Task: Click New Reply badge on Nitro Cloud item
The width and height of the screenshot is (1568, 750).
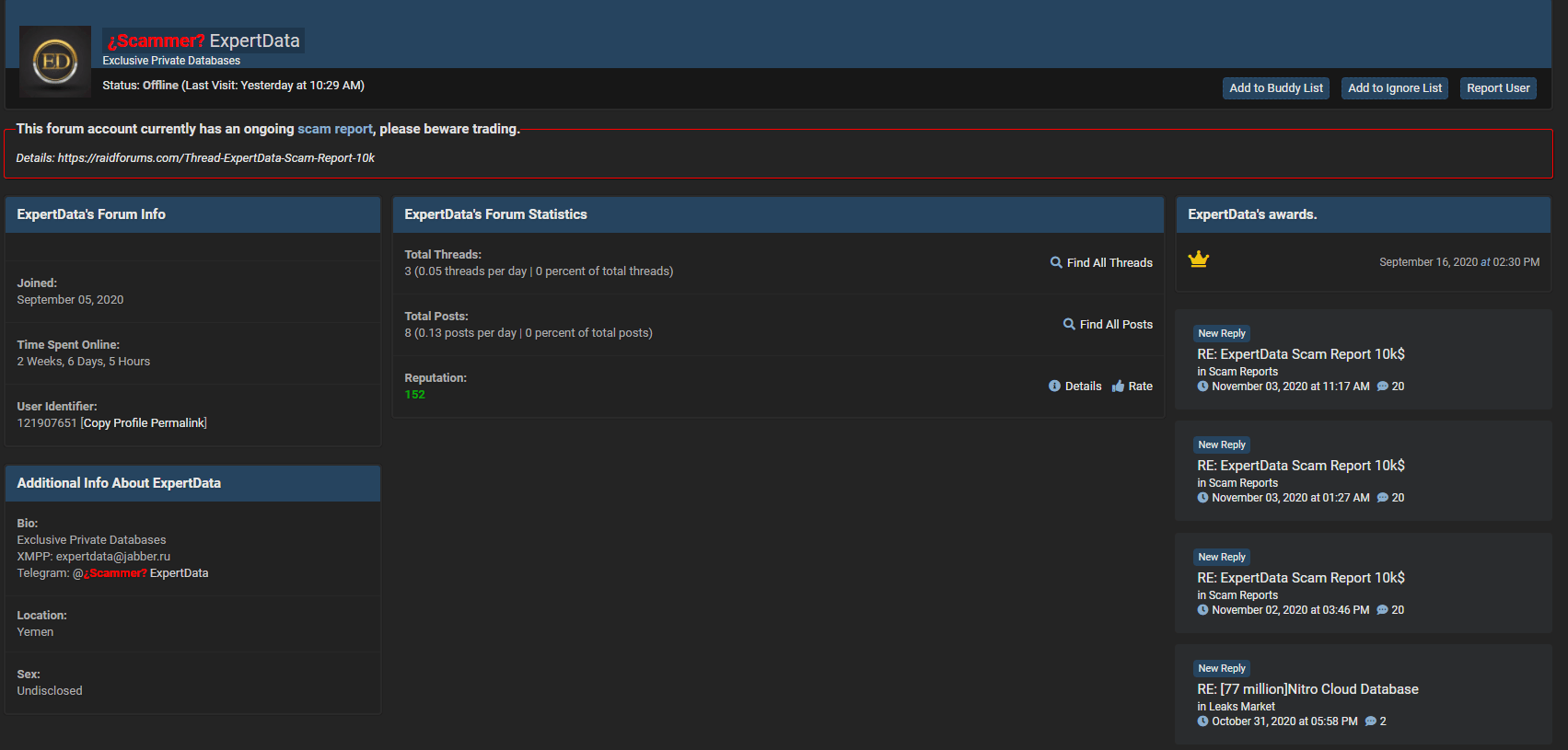Action: (x=1222, y=668)
